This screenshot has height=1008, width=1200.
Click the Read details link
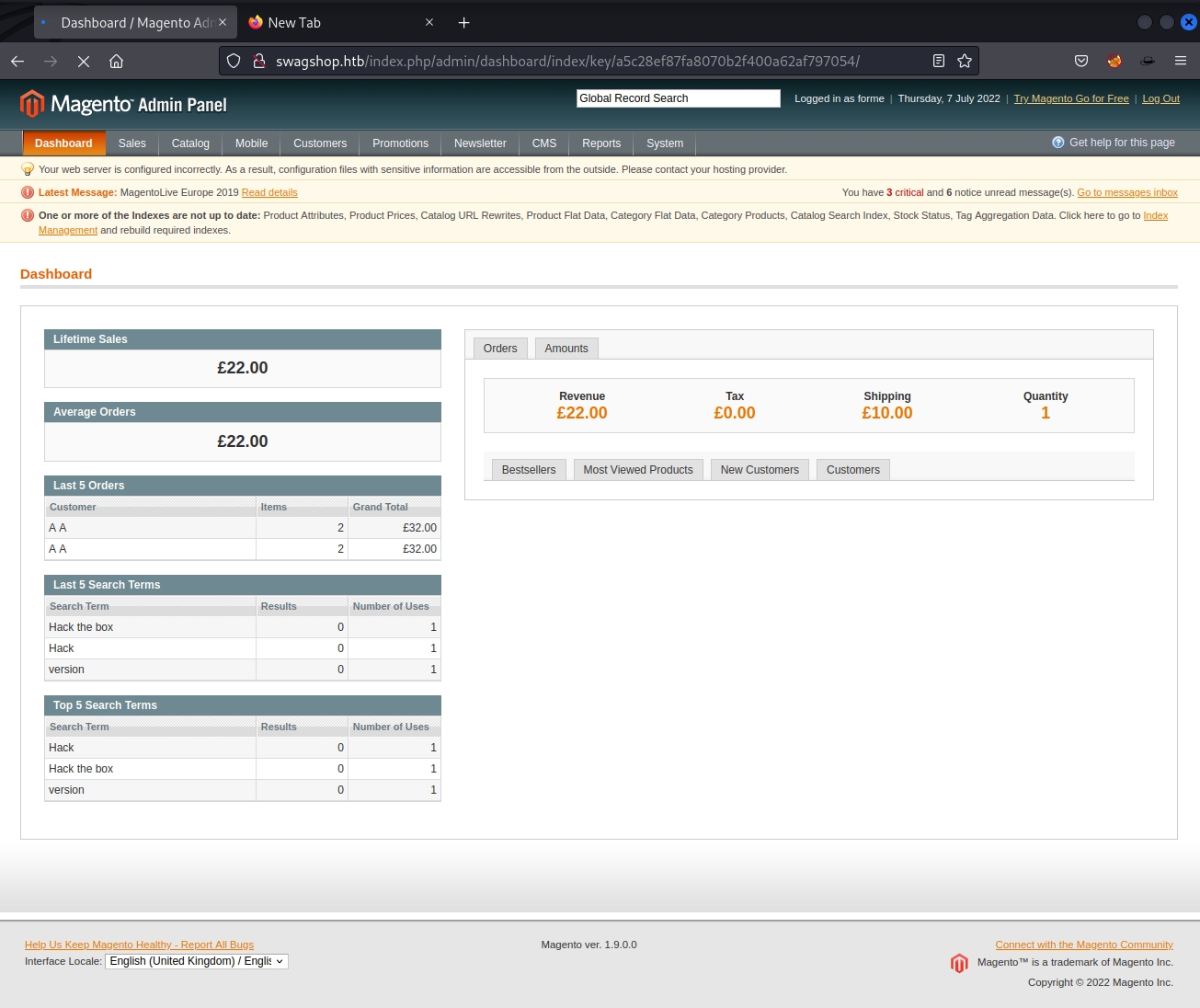(x=269, y=193)
